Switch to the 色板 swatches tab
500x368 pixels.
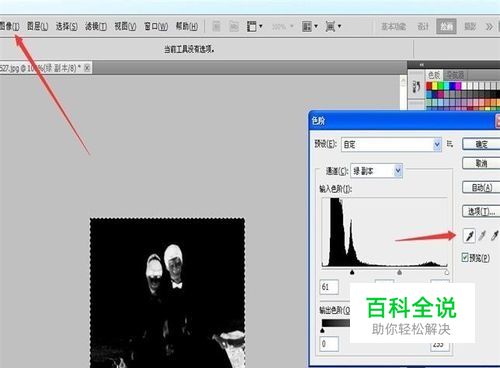point(434,75)
